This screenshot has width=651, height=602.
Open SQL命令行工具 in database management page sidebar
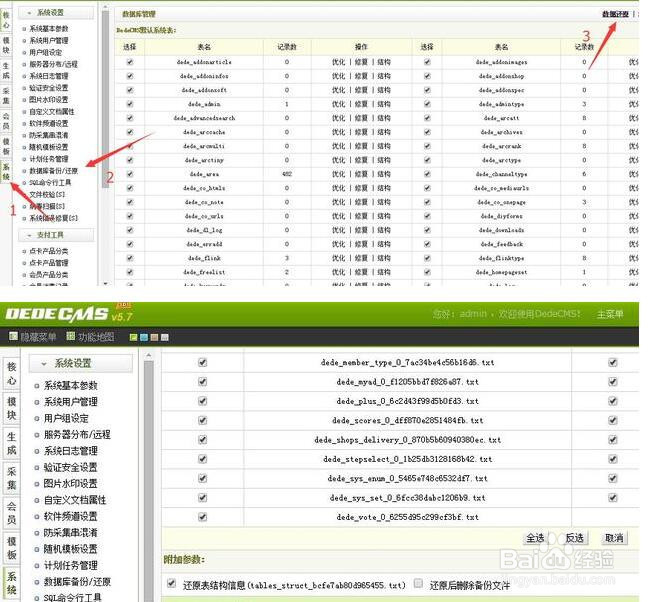pyautogui.click(x=50, y=183)
